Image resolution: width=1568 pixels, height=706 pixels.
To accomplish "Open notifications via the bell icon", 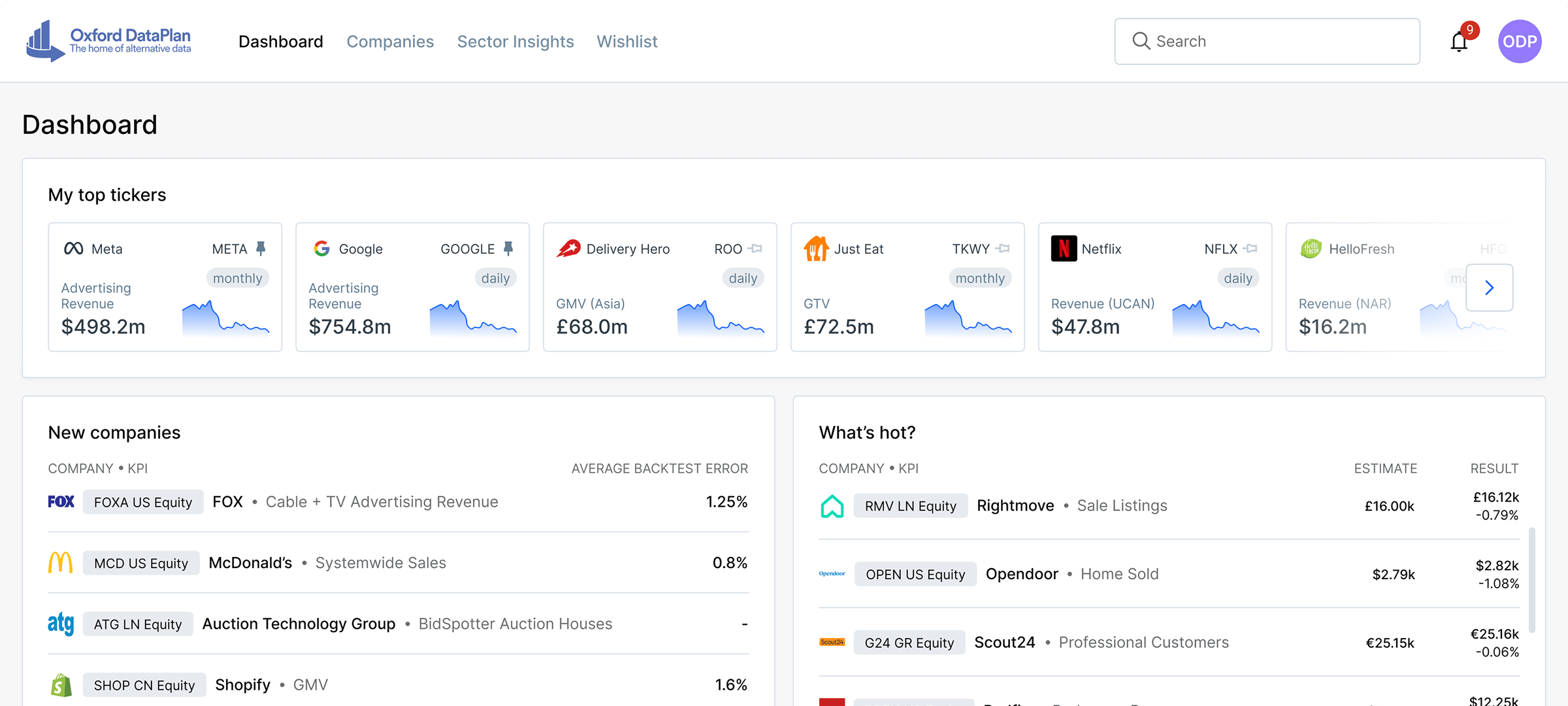I will coord(1458,41).
